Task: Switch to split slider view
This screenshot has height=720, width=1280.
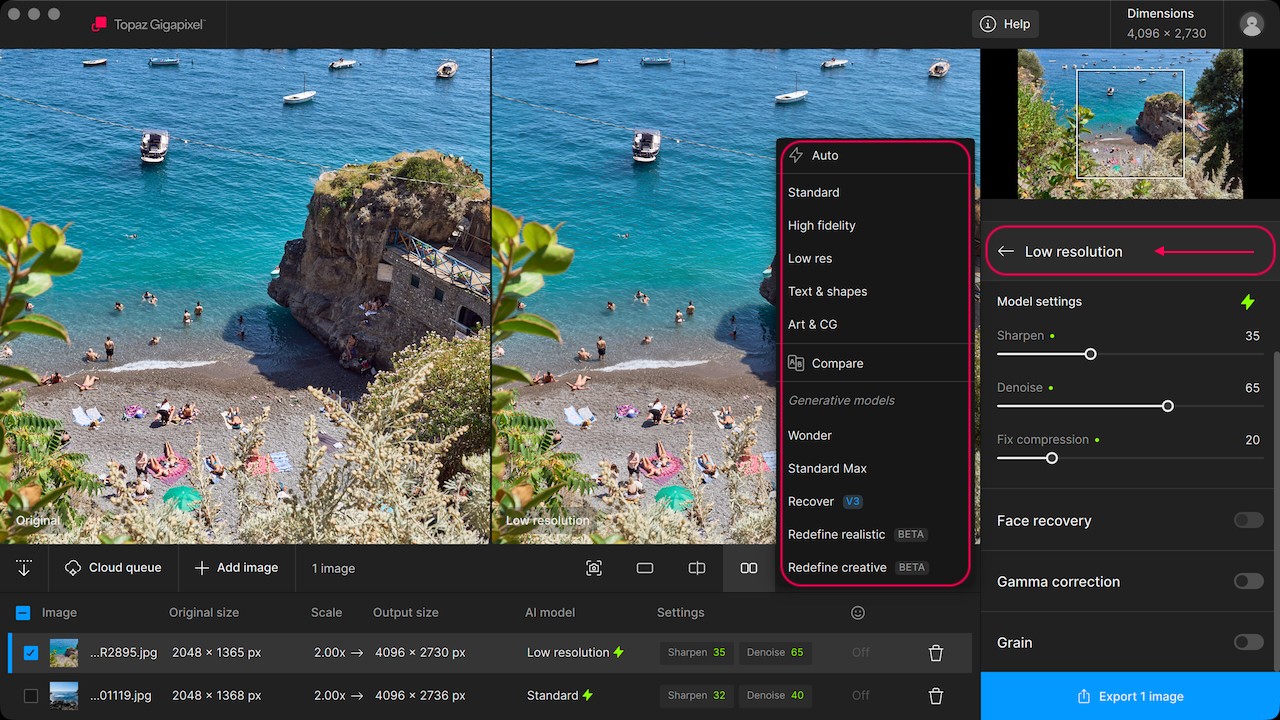Action: [x=697, y=568]
